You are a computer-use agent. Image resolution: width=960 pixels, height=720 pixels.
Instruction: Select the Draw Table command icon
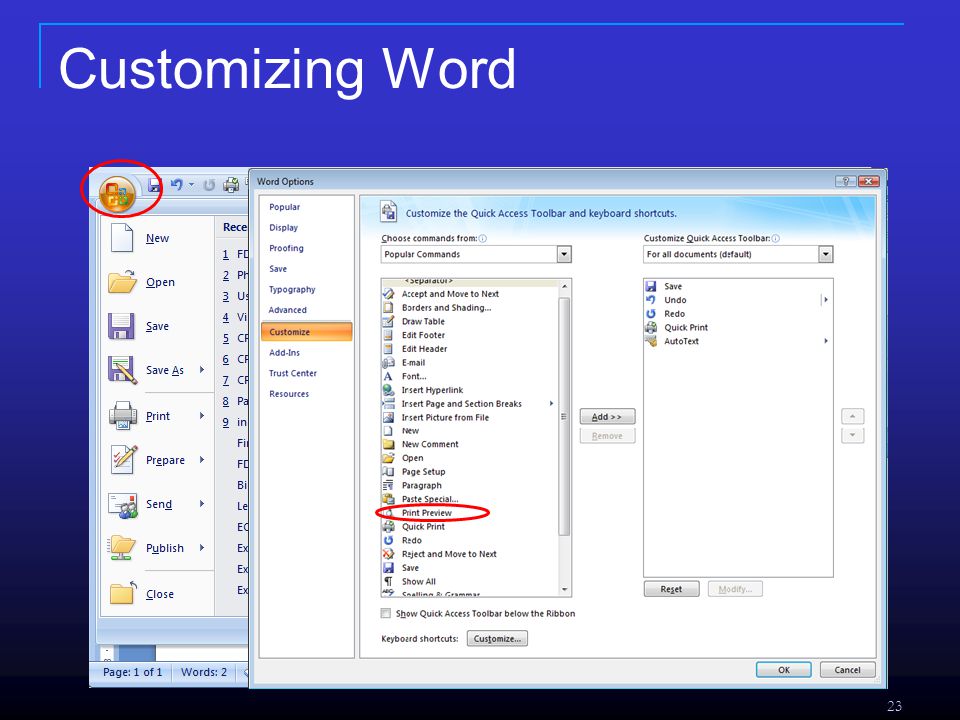click(388, 321)
